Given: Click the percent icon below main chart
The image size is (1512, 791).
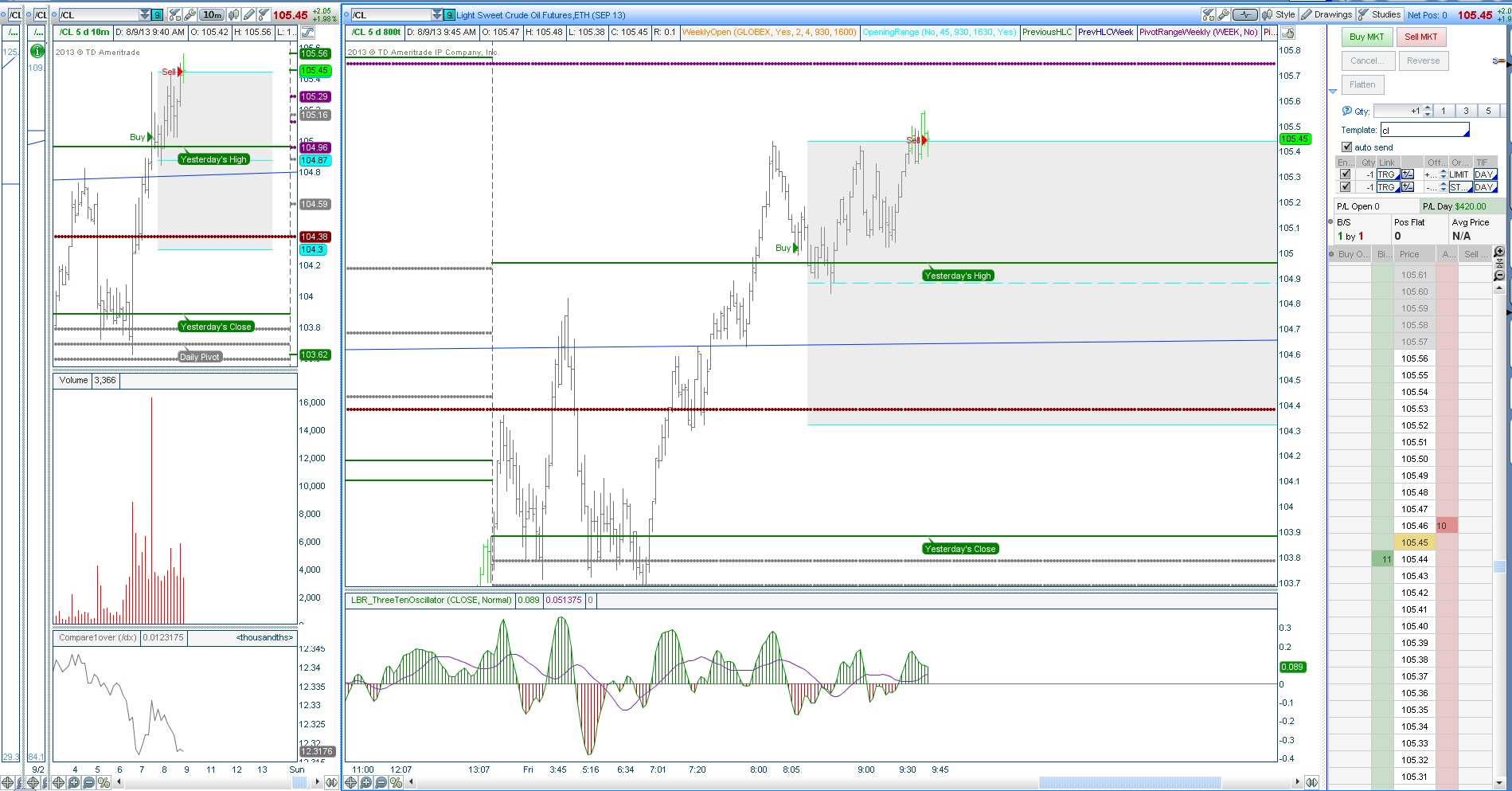Looking at the screenshot, I should [396, 783].
